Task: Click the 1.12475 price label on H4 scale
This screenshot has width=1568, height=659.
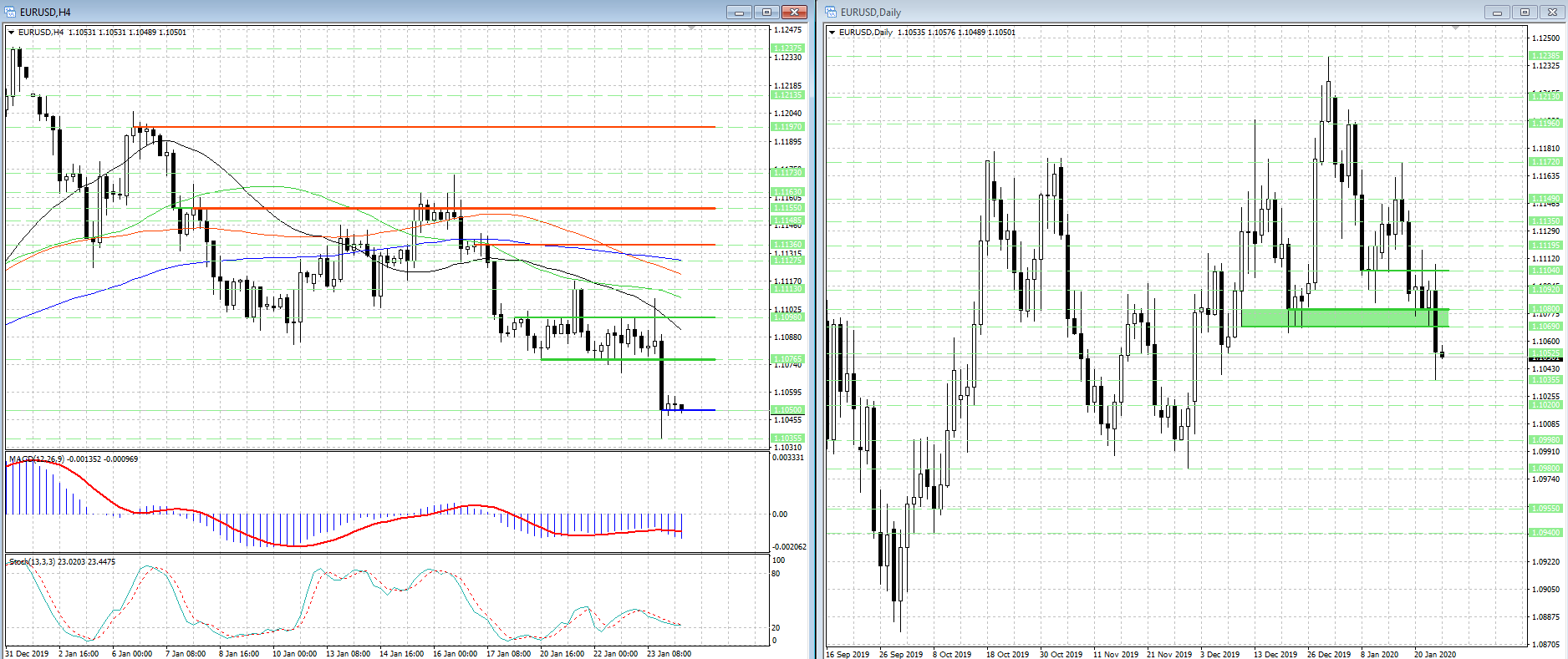Action: click(x=787, y=30)
